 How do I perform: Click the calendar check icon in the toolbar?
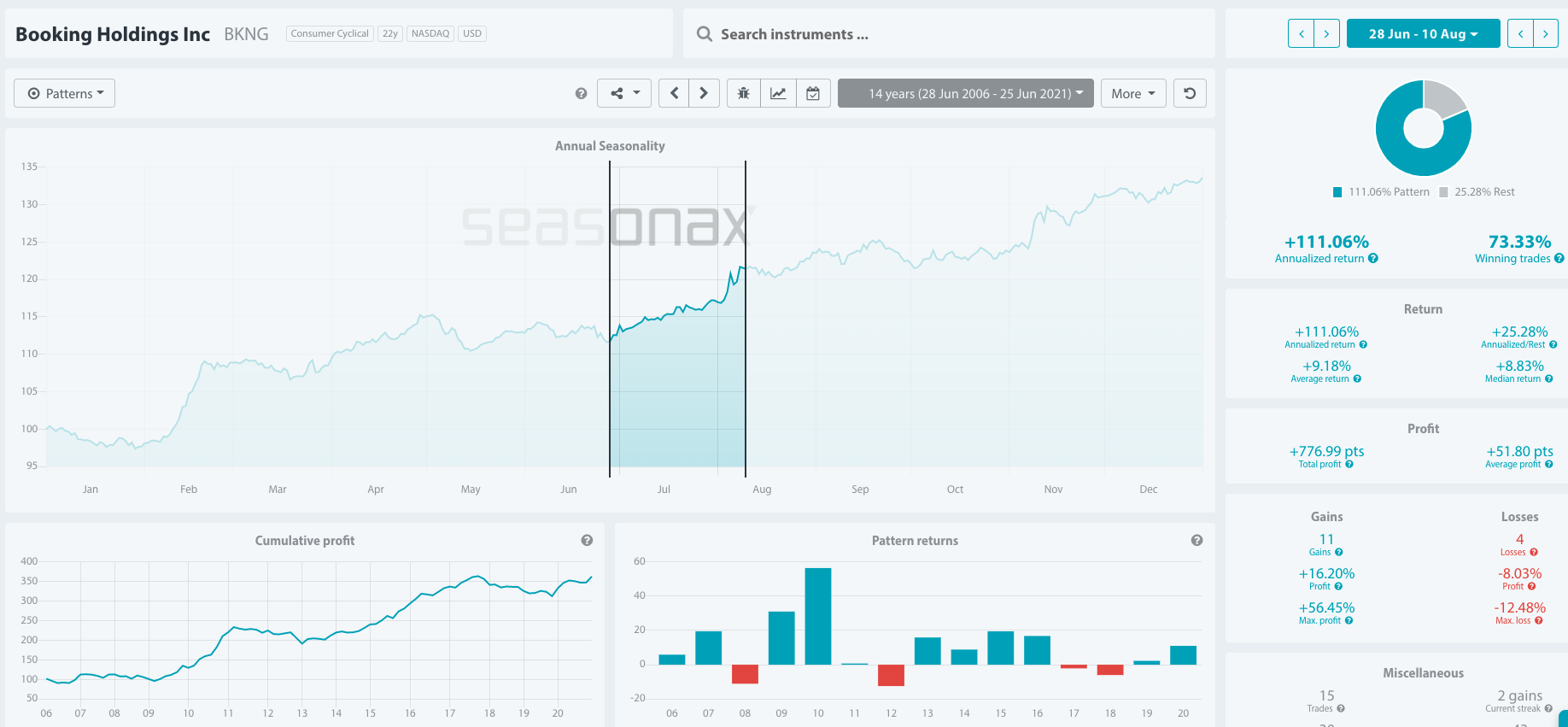tap(813, 93)
